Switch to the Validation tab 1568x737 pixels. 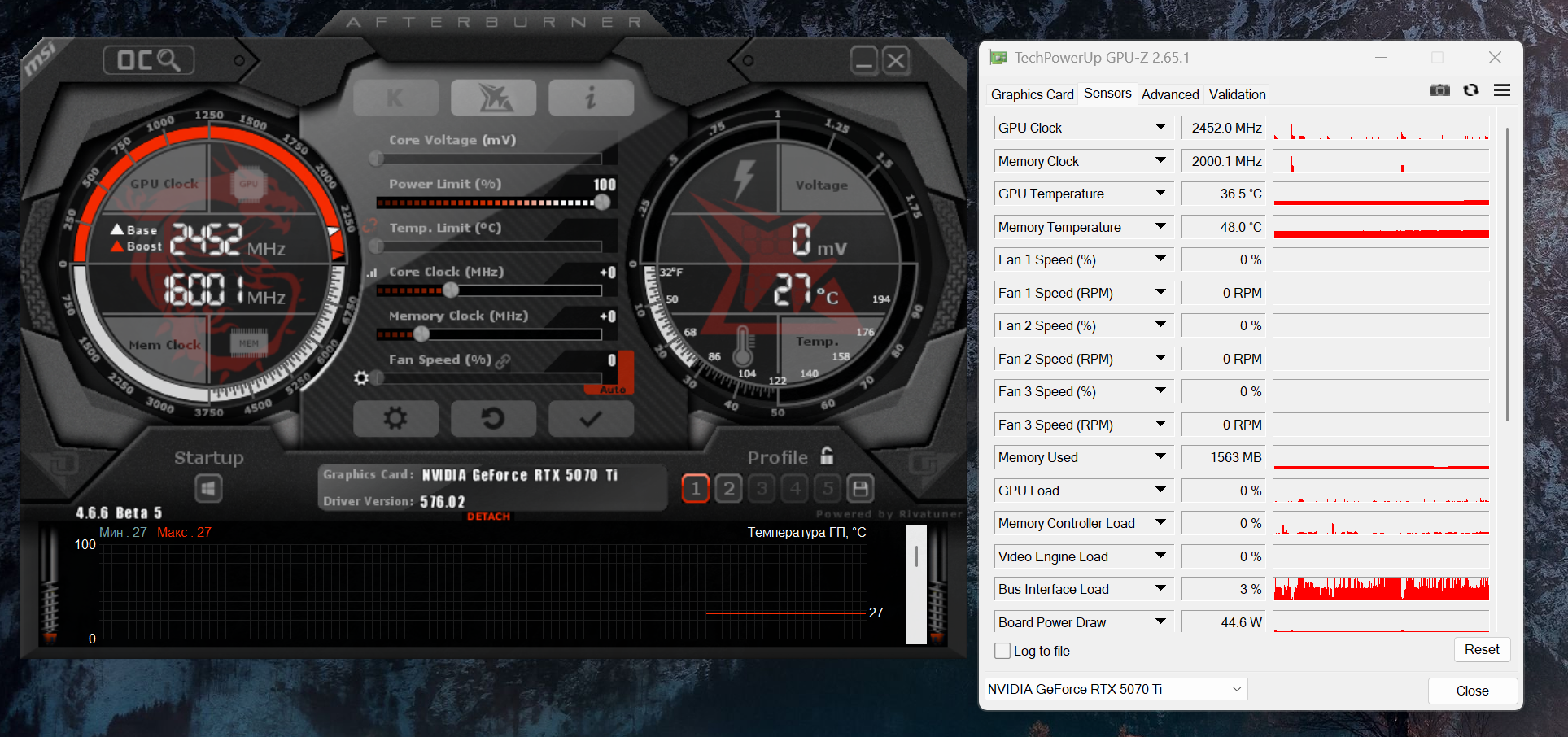pos(1237,94)
